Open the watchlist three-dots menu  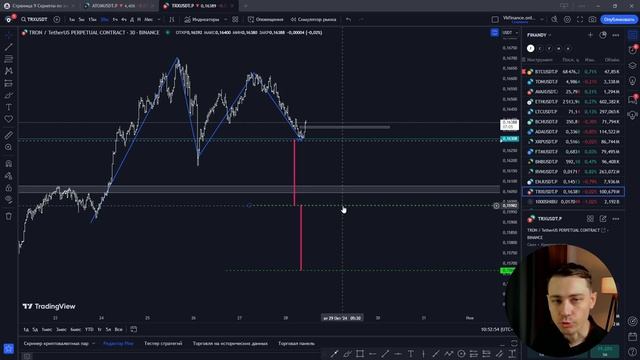click(616, 35)
